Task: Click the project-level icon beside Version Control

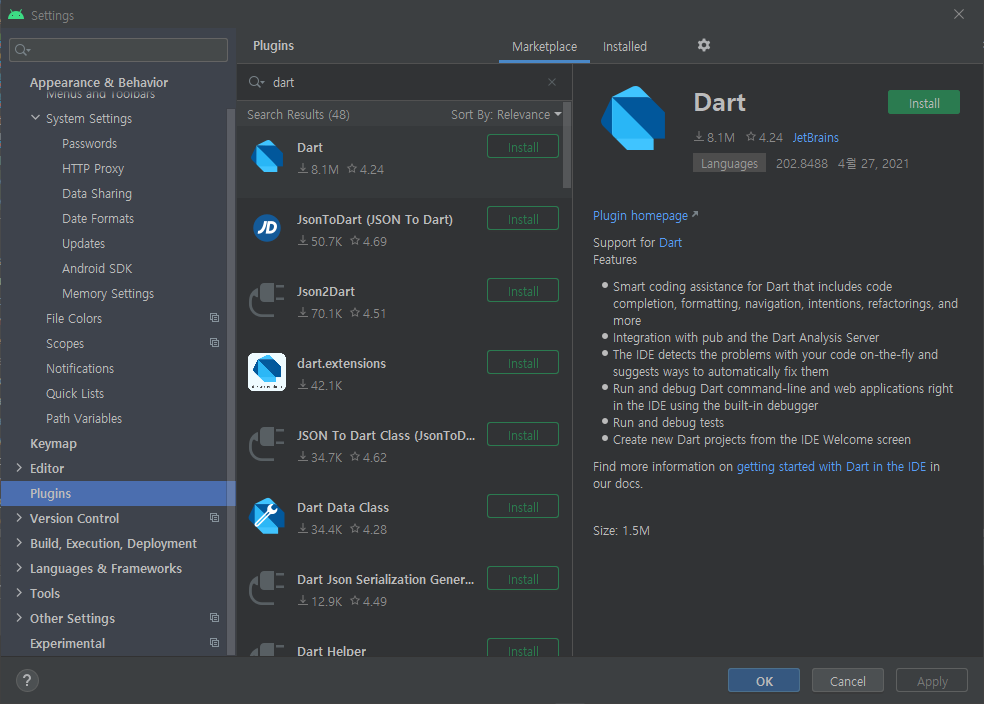Action: pyautogui.click(x=215, y=518)
